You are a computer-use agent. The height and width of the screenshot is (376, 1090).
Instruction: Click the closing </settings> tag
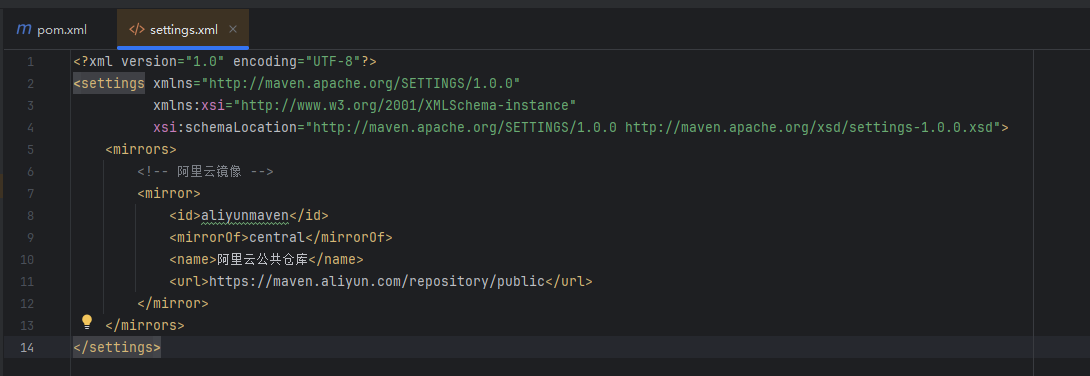tap(117, 347)
